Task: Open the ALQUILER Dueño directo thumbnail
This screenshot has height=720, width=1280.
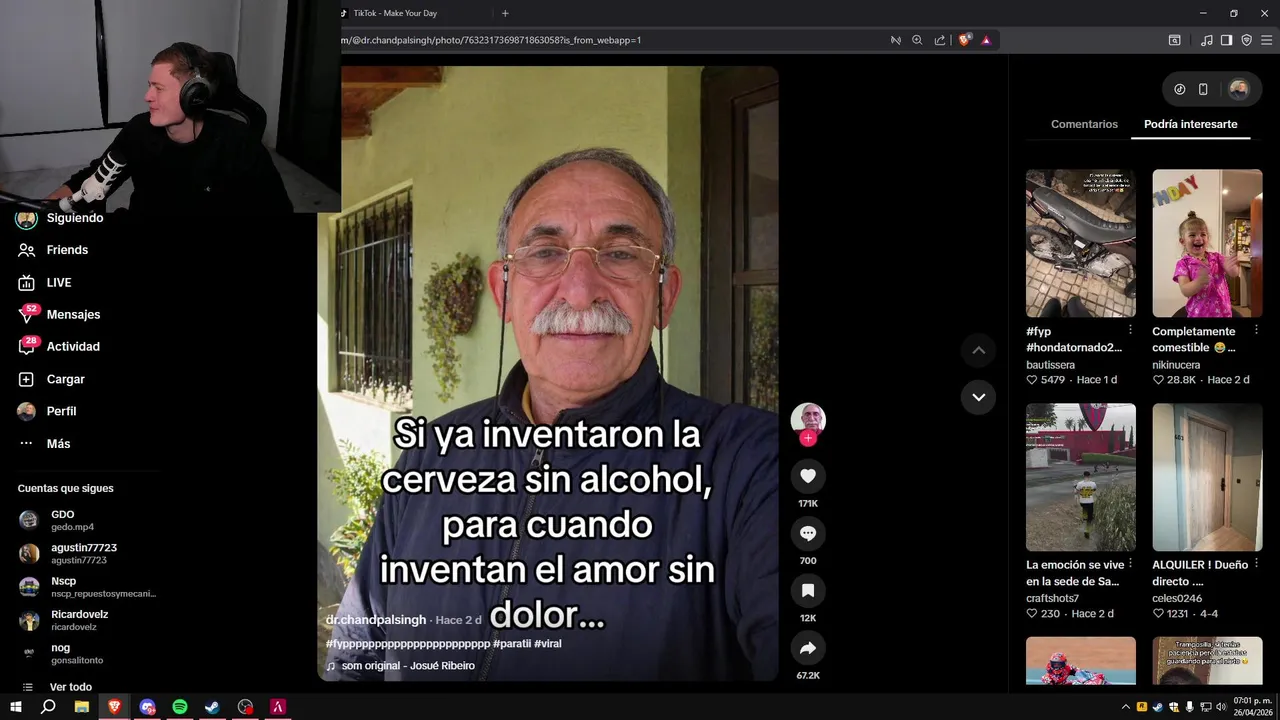Action: tap(1207, 477)
